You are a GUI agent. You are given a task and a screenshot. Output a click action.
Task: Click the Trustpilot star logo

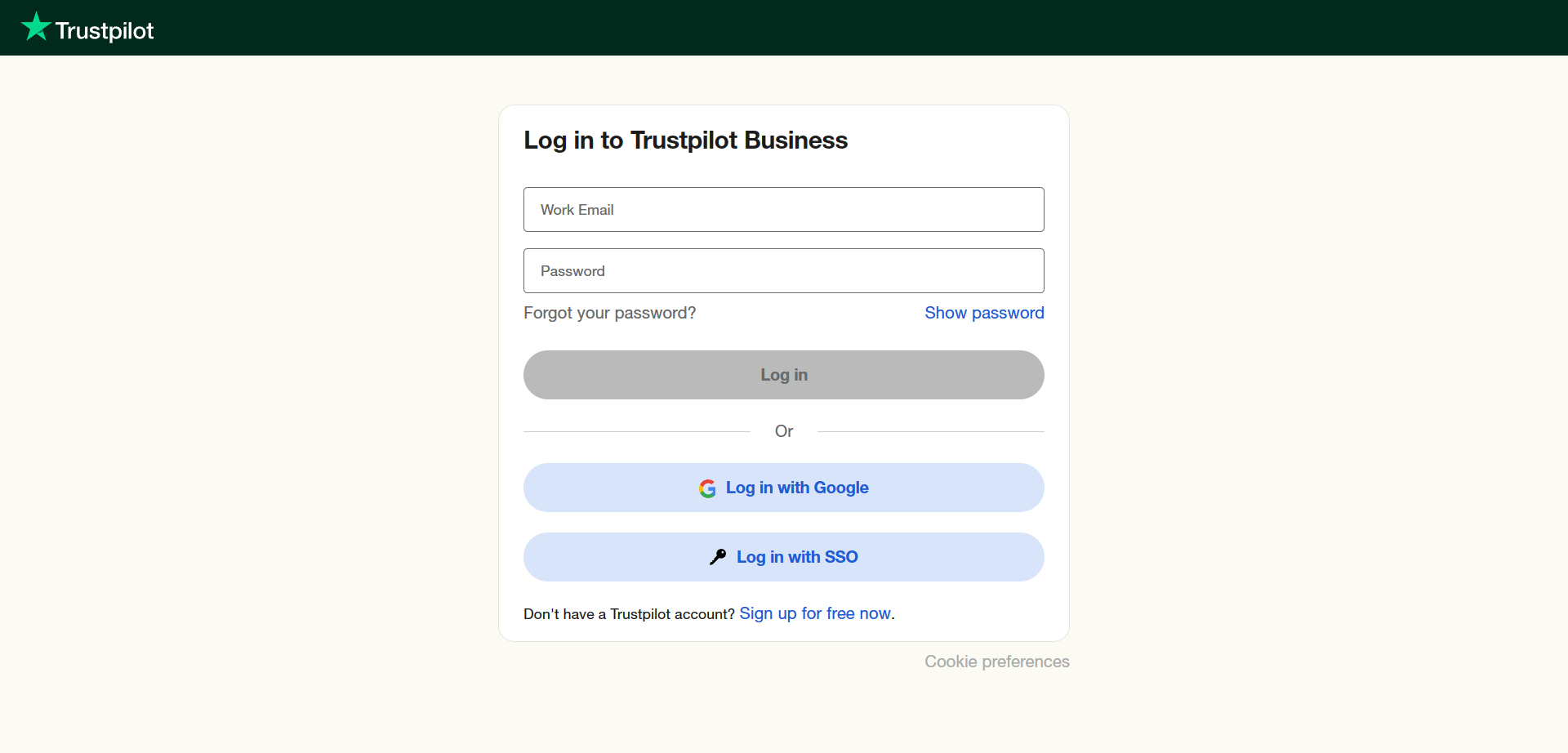[36, 27]
